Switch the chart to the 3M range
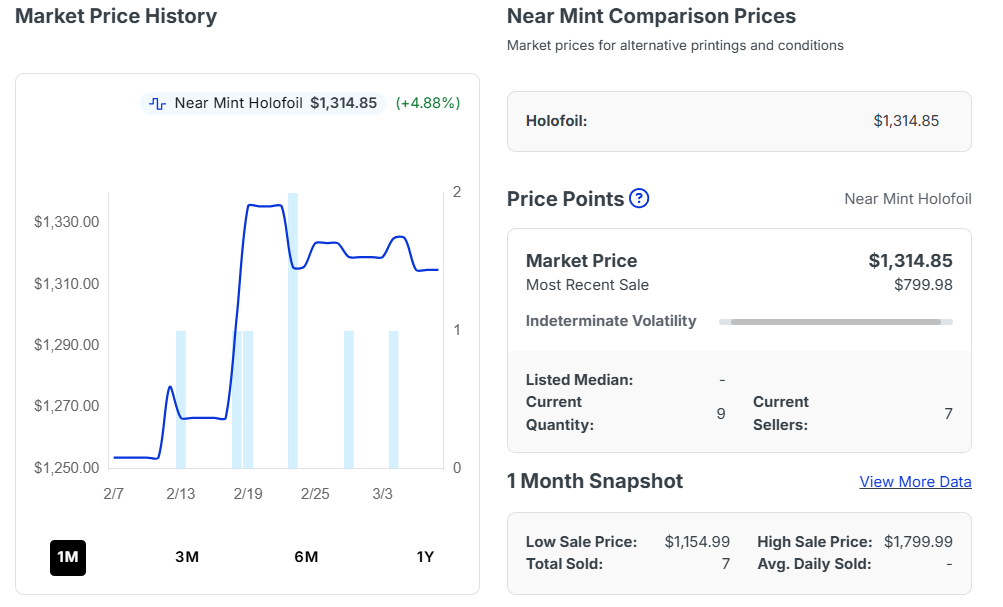The image size is (1003, 607). (x=187, y=557)
